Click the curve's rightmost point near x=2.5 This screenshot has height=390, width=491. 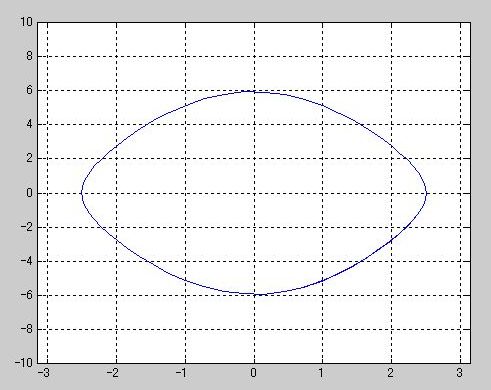click(x=426, y=193)
